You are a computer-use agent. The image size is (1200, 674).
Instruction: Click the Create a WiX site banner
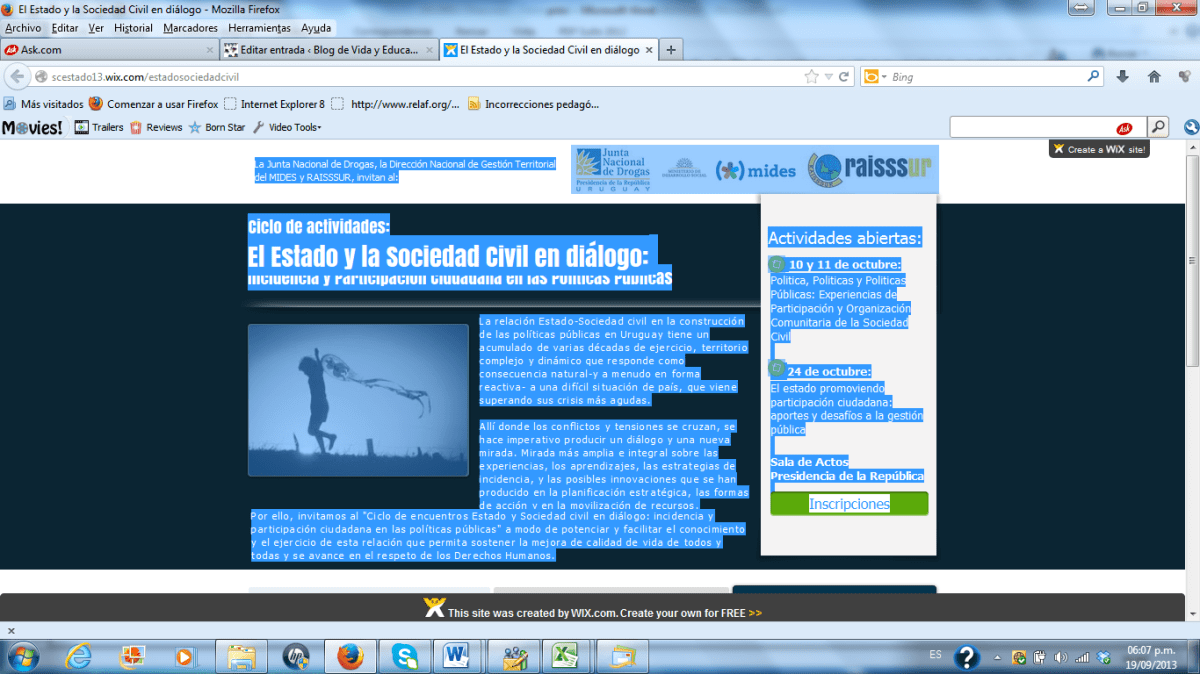pos(1100,149)
